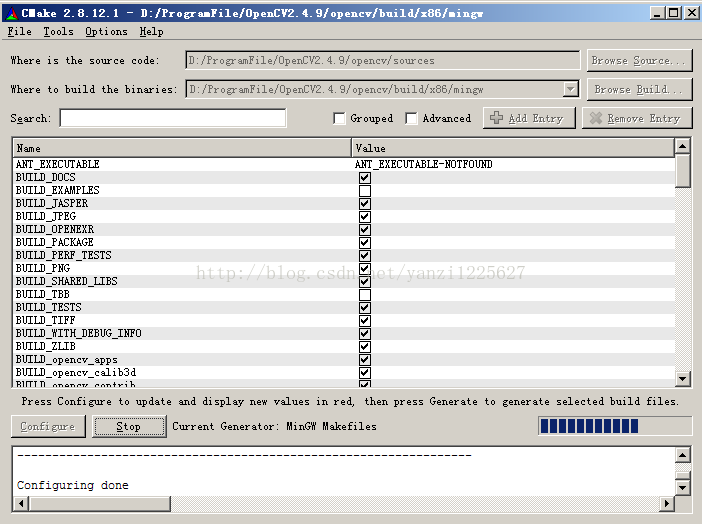Click the disabled Configure button
This screenshot has height=524, width=702.
[48, 426]
